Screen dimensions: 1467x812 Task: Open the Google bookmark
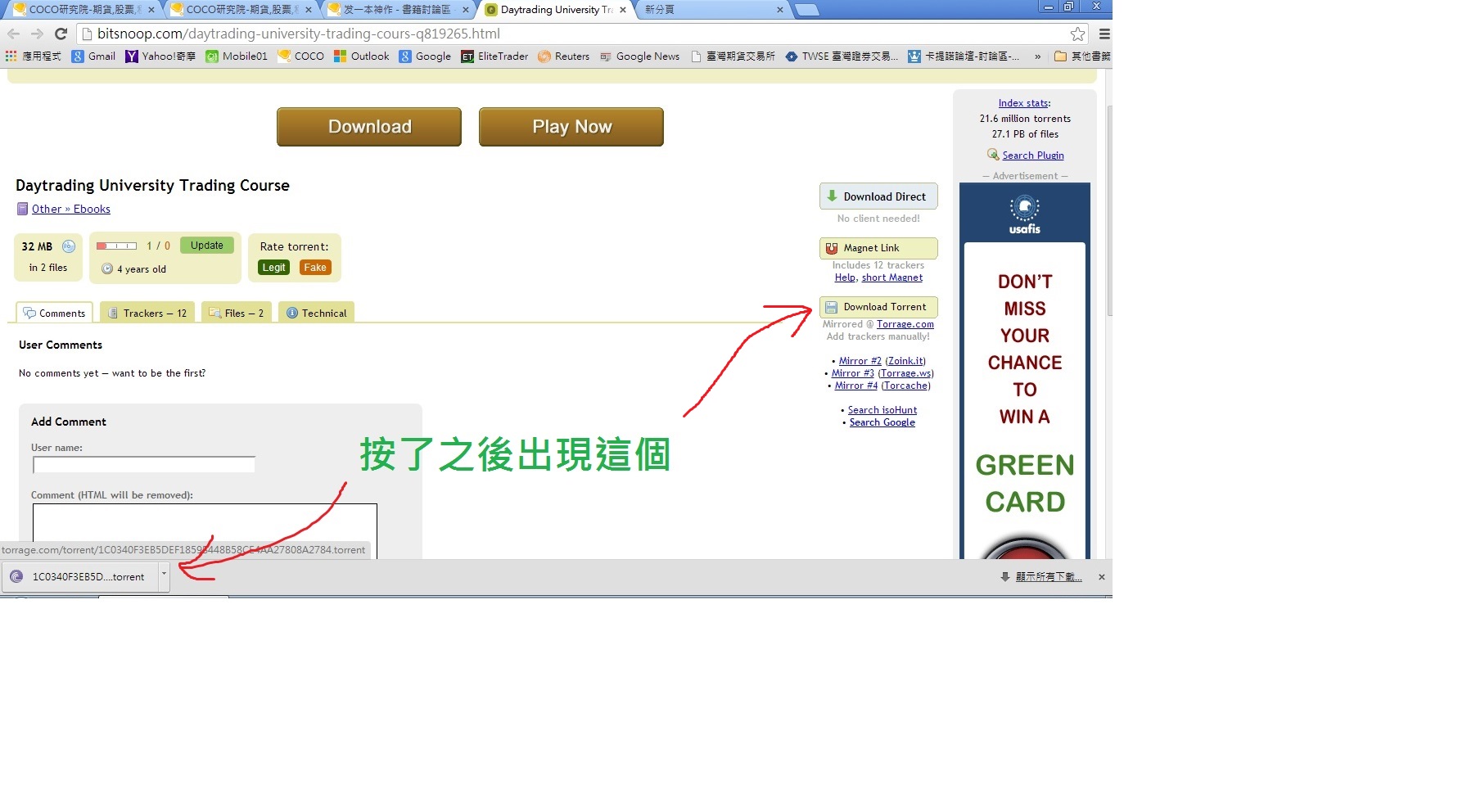[425, 56]
